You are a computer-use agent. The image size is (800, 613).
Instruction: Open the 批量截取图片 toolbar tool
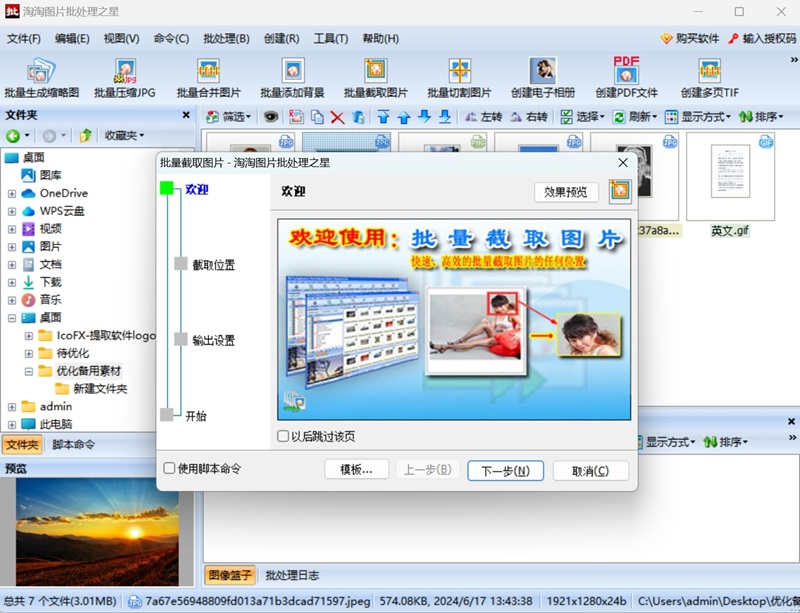[x=376, y=78]
